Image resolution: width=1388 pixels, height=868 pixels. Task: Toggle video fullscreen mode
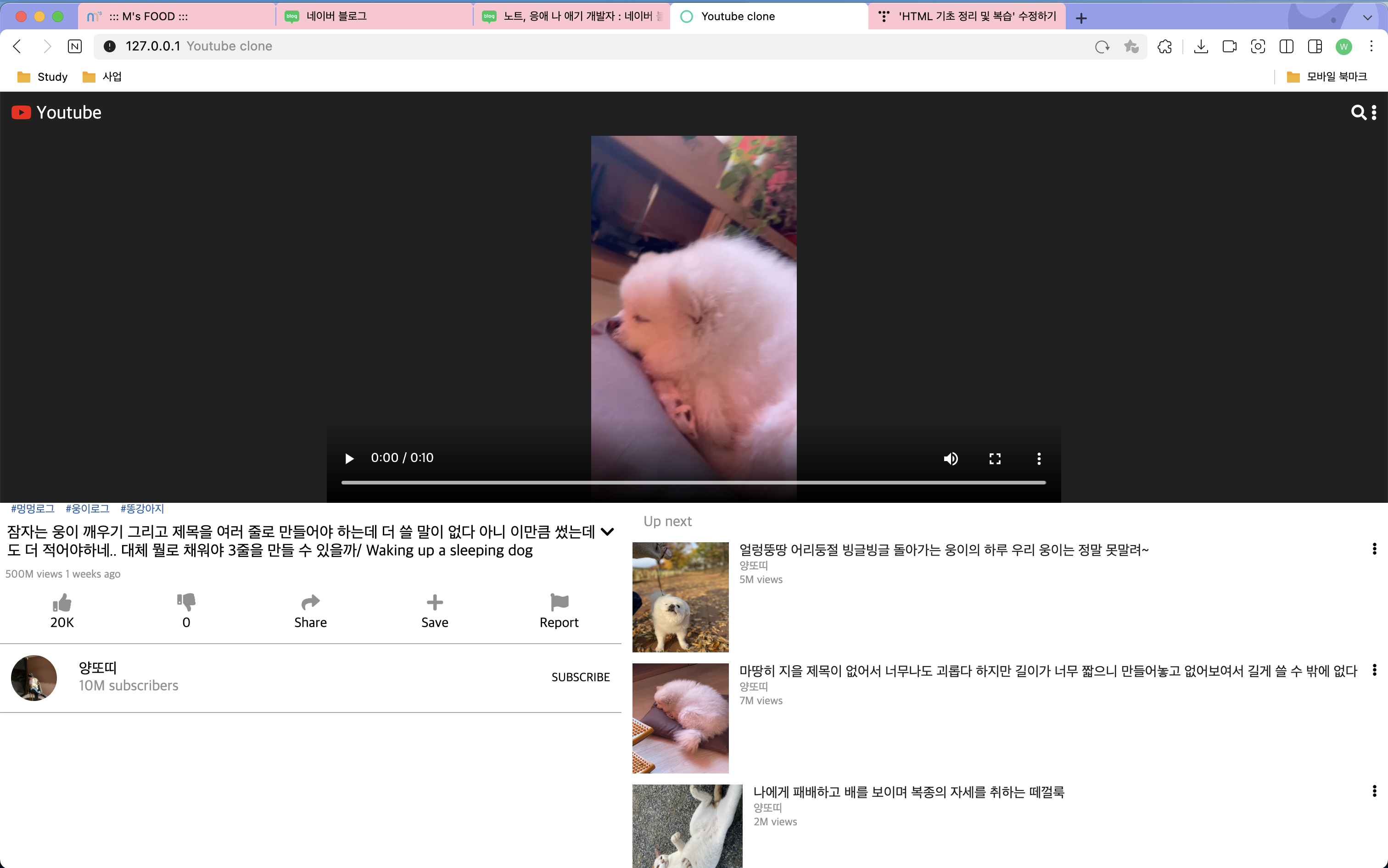point(995,458)
